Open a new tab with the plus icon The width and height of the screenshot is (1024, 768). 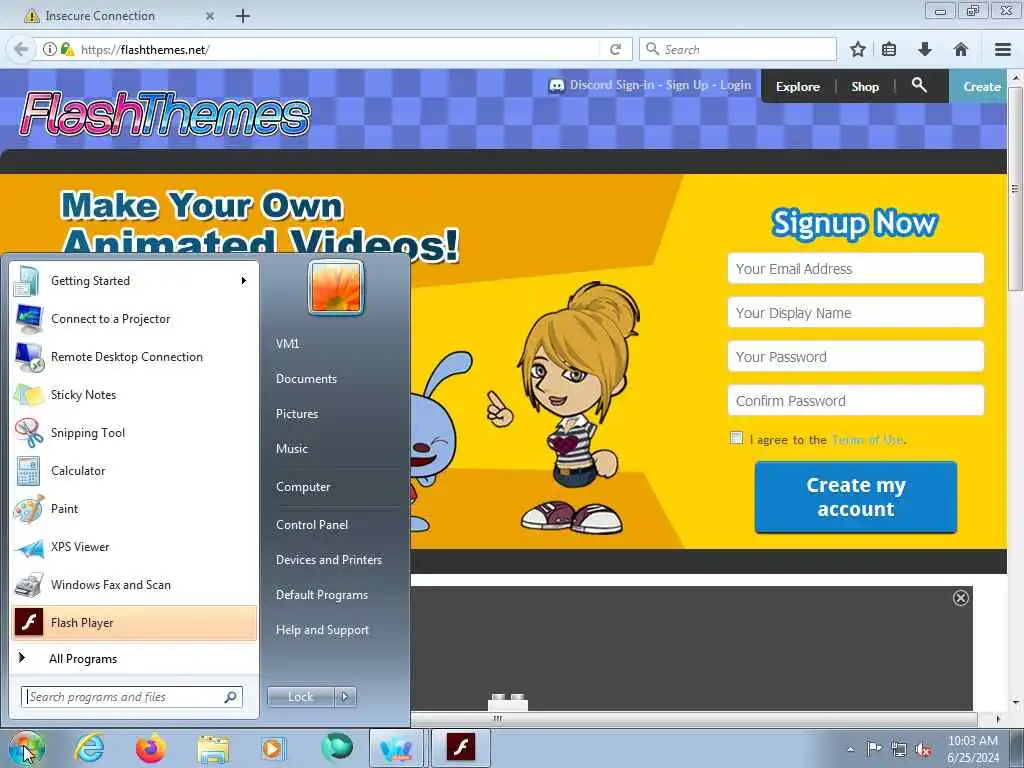[243, 16]
